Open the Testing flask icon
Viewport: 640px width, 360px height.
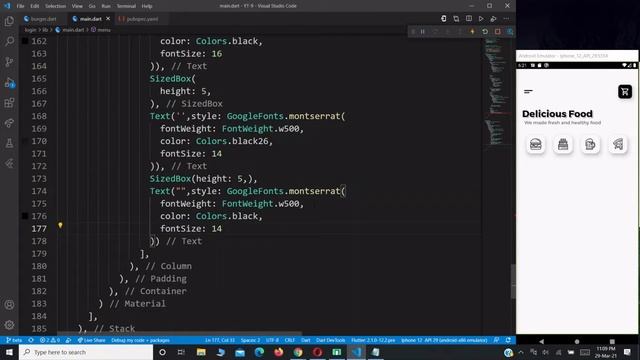pyautogui.click(x=9, y=143)
